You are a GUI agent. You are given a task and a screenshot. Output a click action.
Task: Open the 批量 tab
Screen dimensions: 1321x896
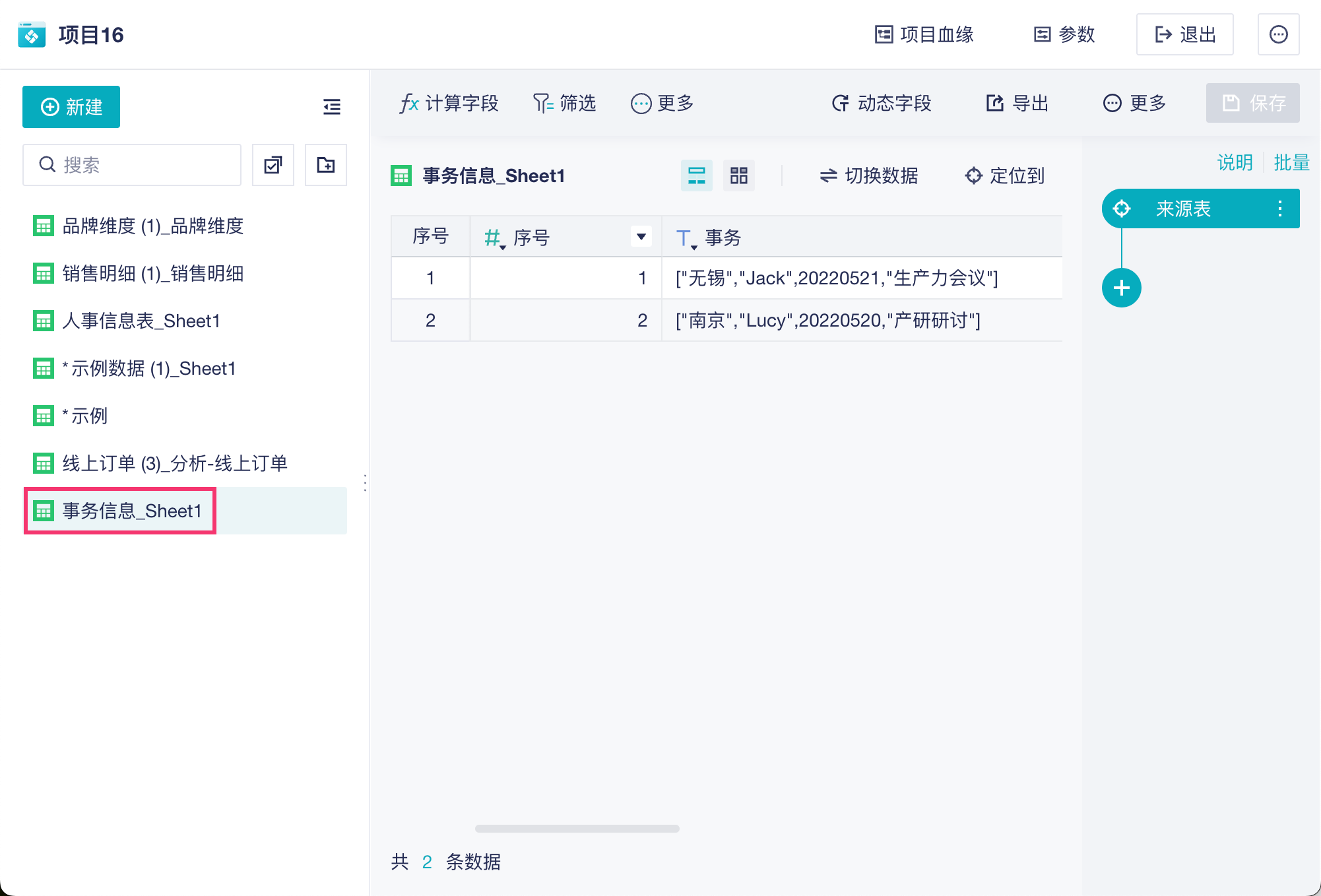click(x=1291, y=162)
